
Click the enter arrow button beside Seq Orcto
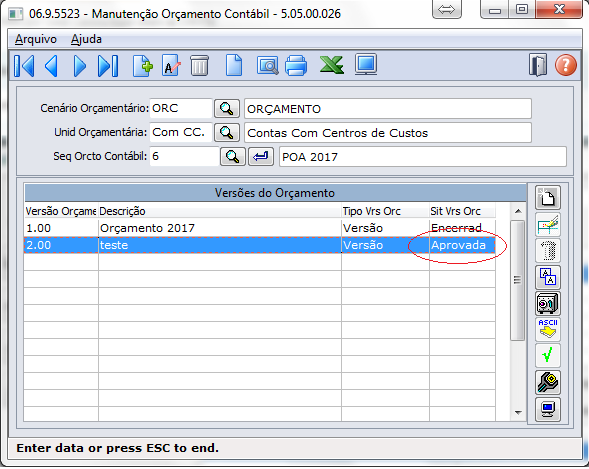tap(261, 157)
